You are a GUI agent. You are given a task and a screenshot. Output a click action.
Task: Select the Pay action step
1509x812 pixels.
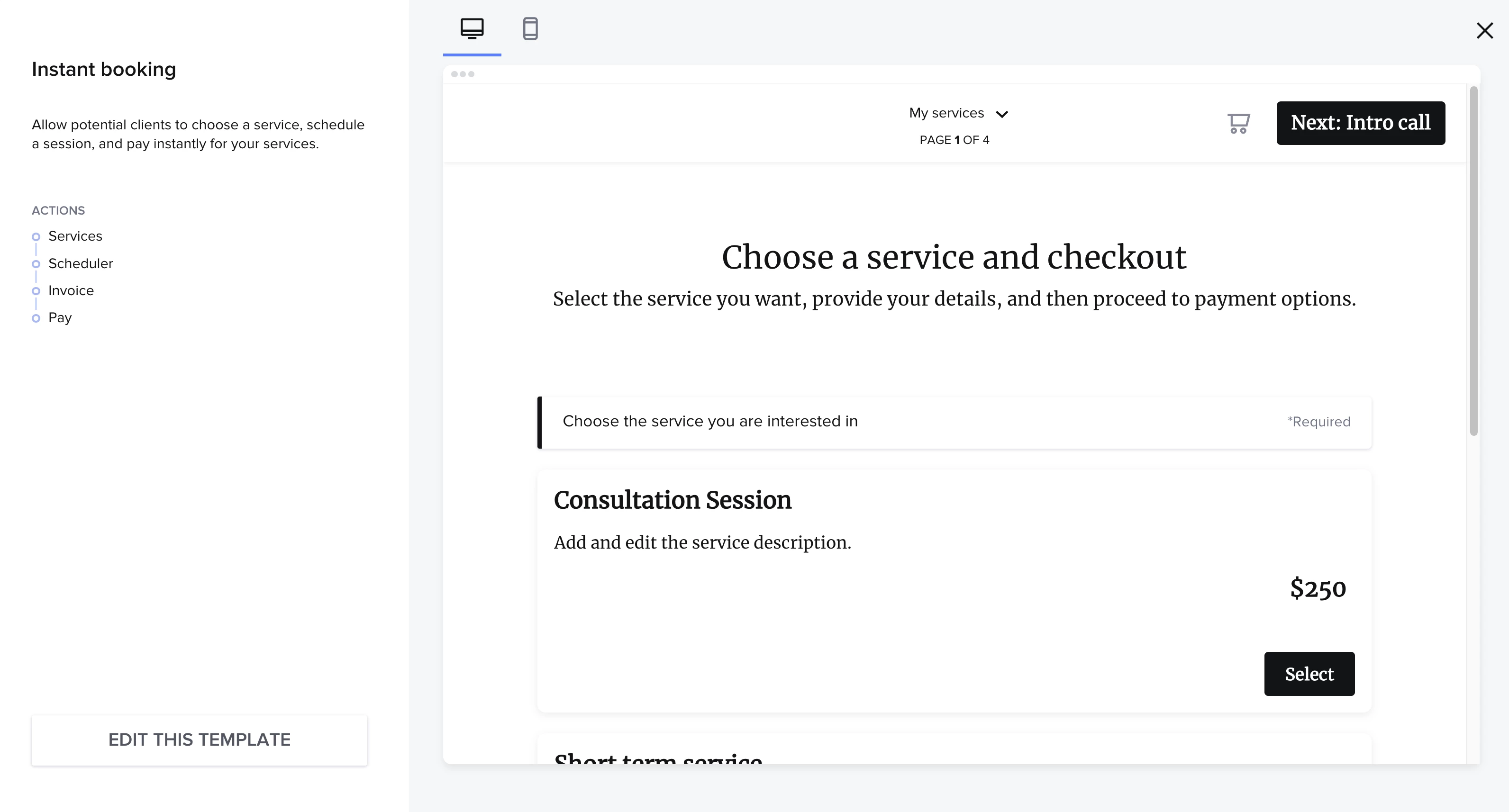tap(60, 317)
